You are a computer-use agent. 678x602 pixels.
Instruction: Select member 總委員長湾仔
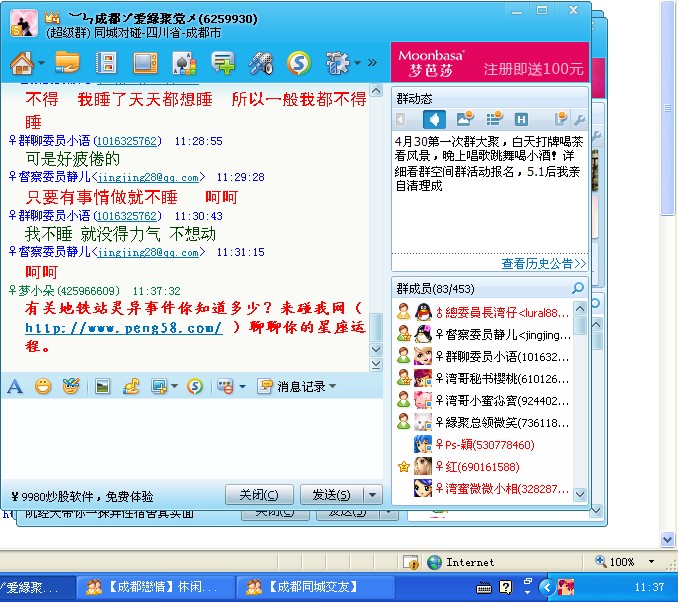(x=484, y=312)
